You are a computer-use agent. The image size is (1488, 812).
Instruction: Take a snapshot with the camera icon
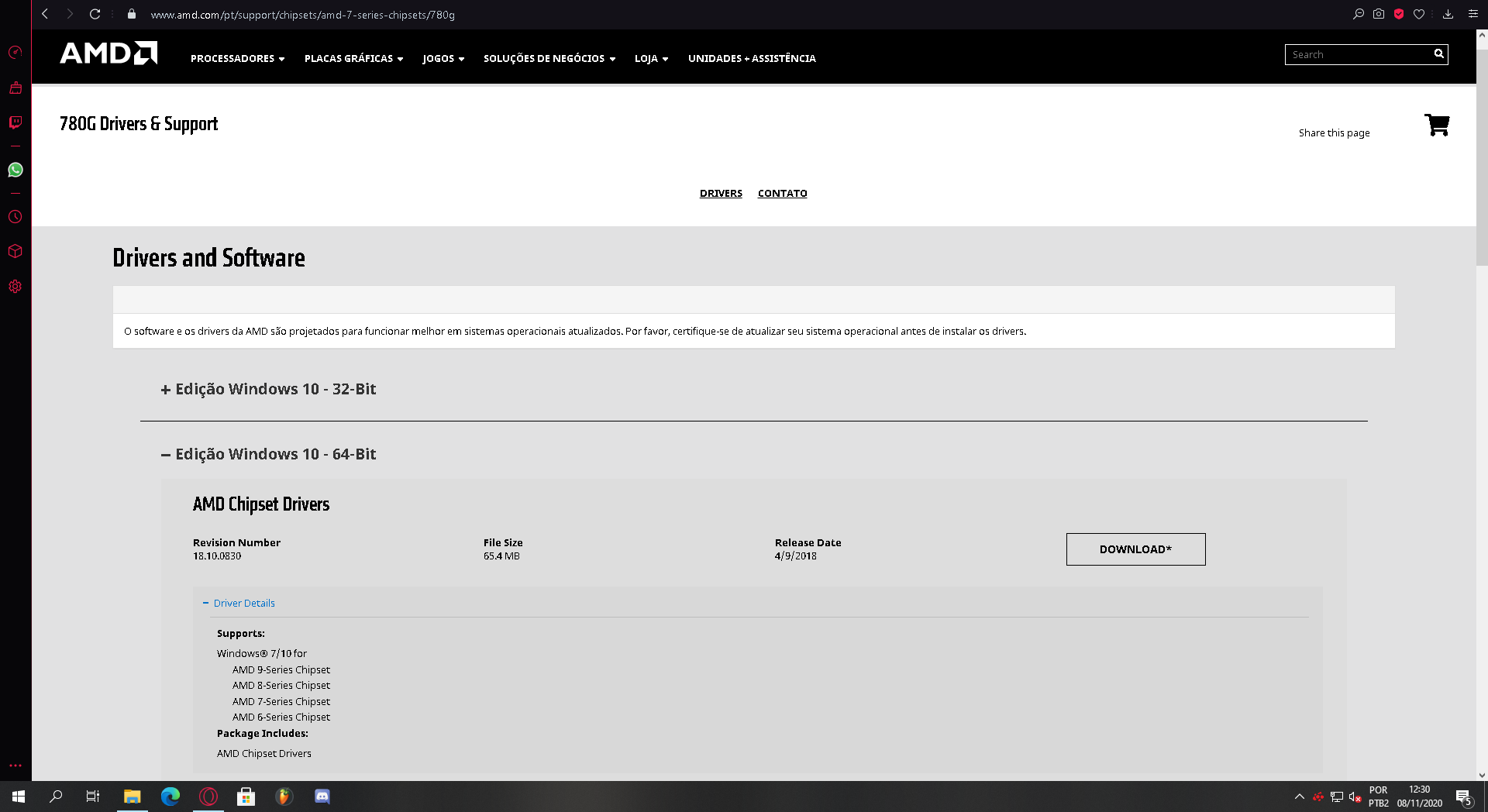(x=1379, y=14)
